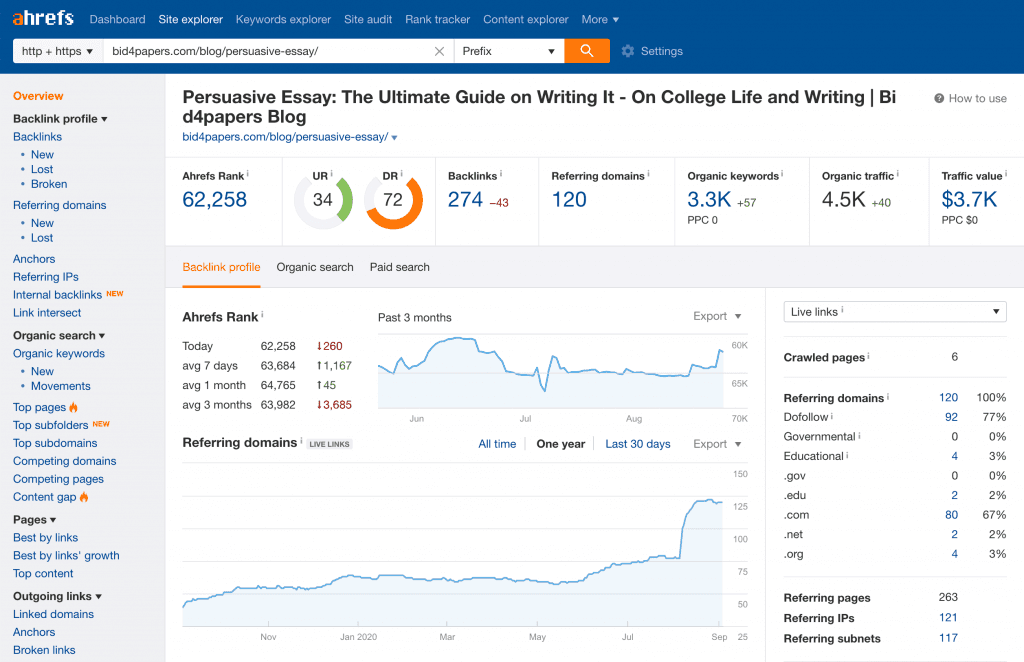
Task: Open the Export dropdown for Referring domains chart
Action: 717,444
